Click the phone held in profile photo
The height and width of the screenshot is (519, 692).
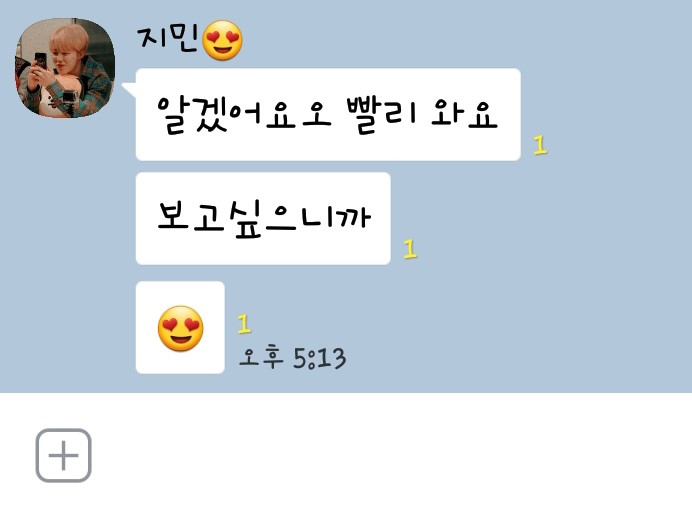coord(41,61)
